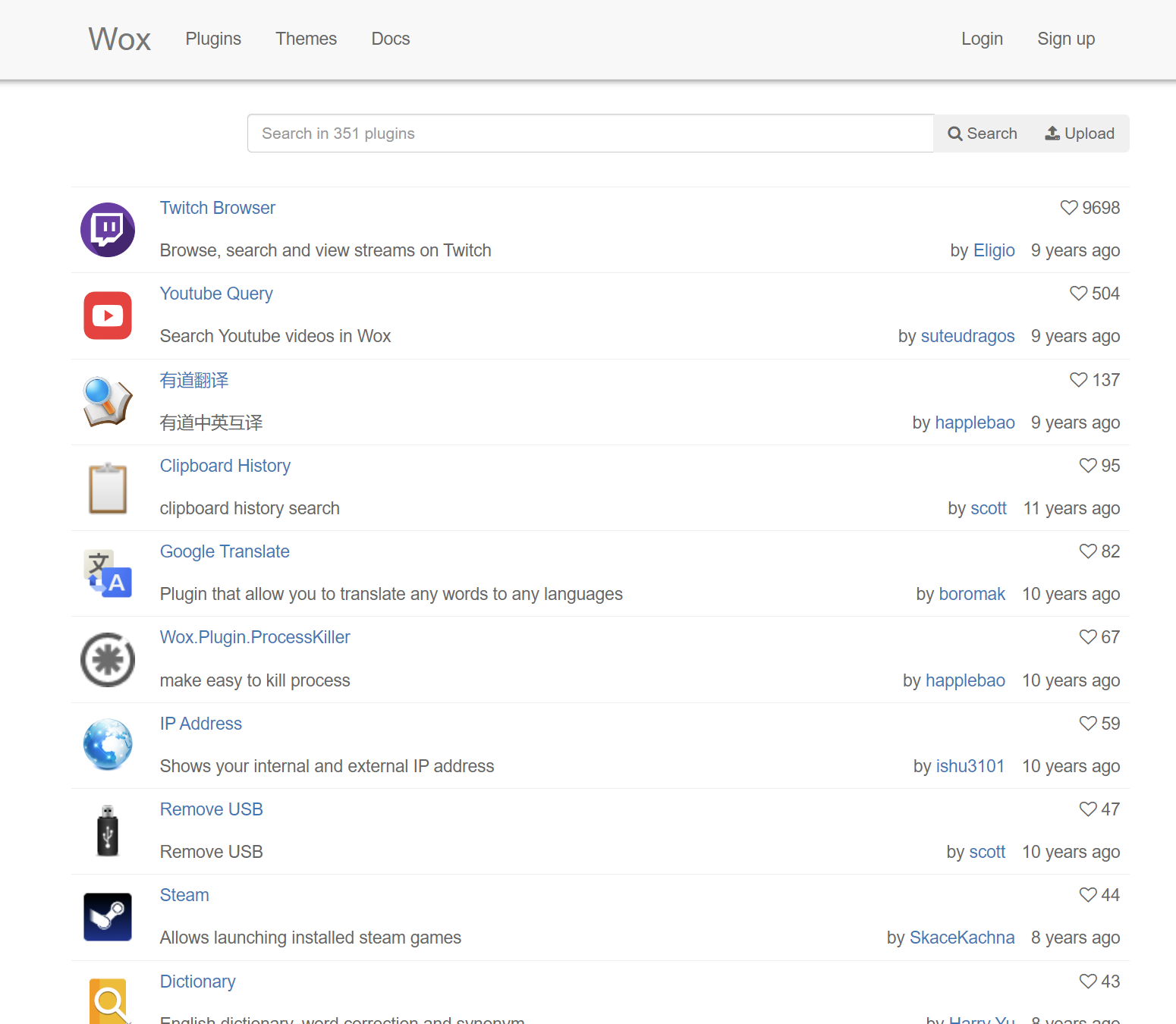Open the Plugins menu item
The image size is (1176, 1024).
[x=213, y=39]
